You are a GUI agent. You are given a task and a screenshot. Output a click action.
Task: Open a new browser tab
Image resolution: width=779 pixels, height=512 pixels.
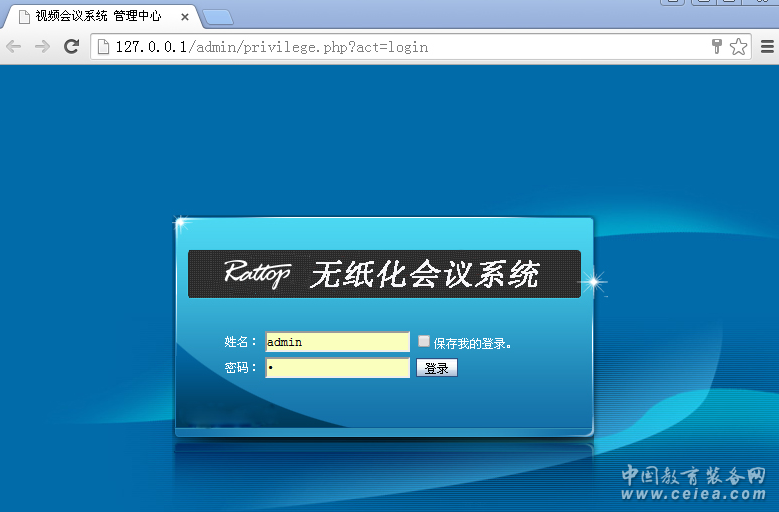(x=217, y=17)
